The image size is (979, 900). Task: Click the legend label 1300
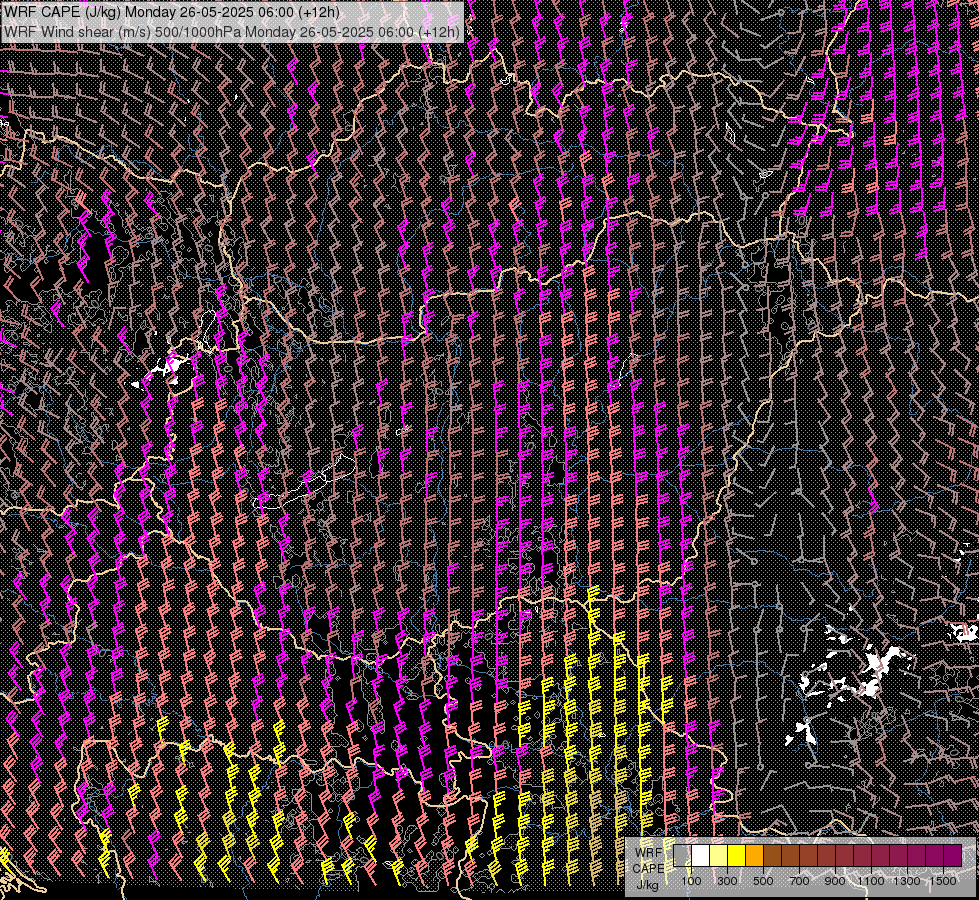click(x=907, y=881)
